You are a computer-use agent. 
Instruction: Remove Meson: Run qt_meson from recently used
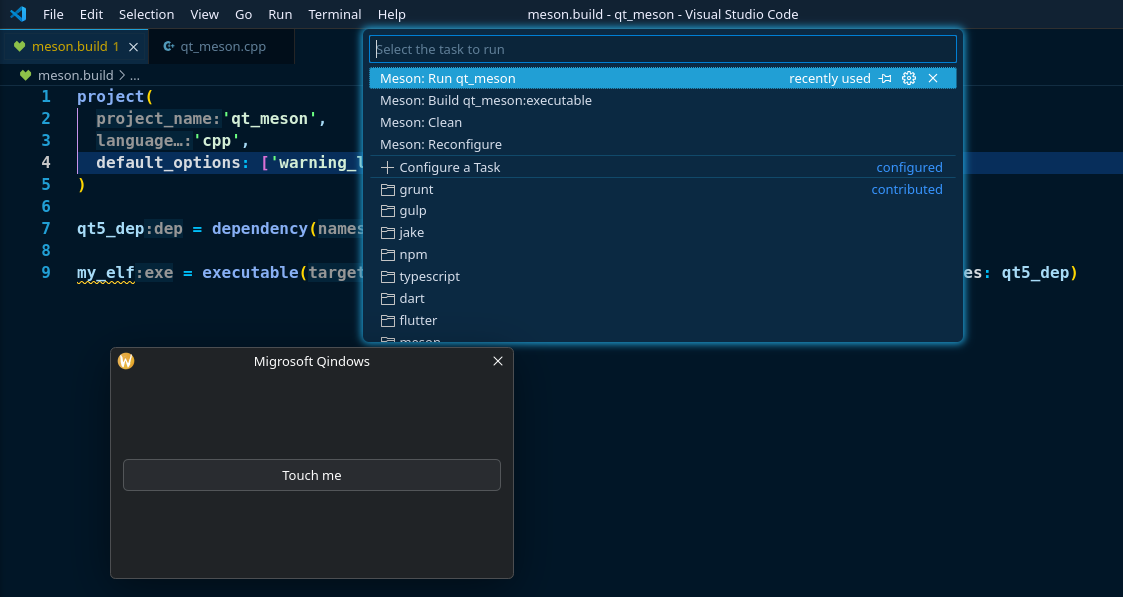[x=932, y=79]
